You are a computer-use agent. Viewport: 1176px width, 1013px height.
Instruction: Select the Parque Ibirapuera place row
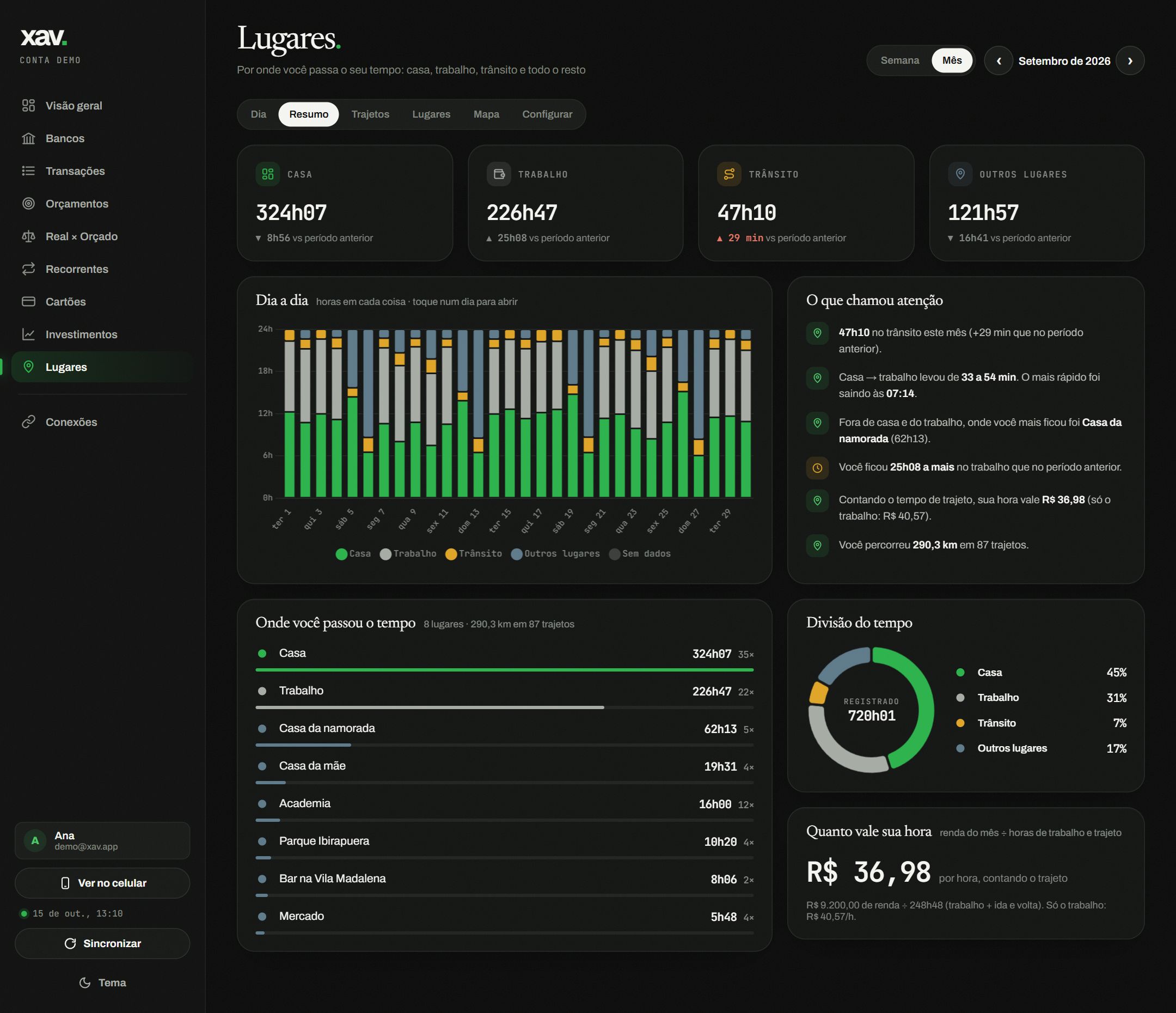pos(505,846)
